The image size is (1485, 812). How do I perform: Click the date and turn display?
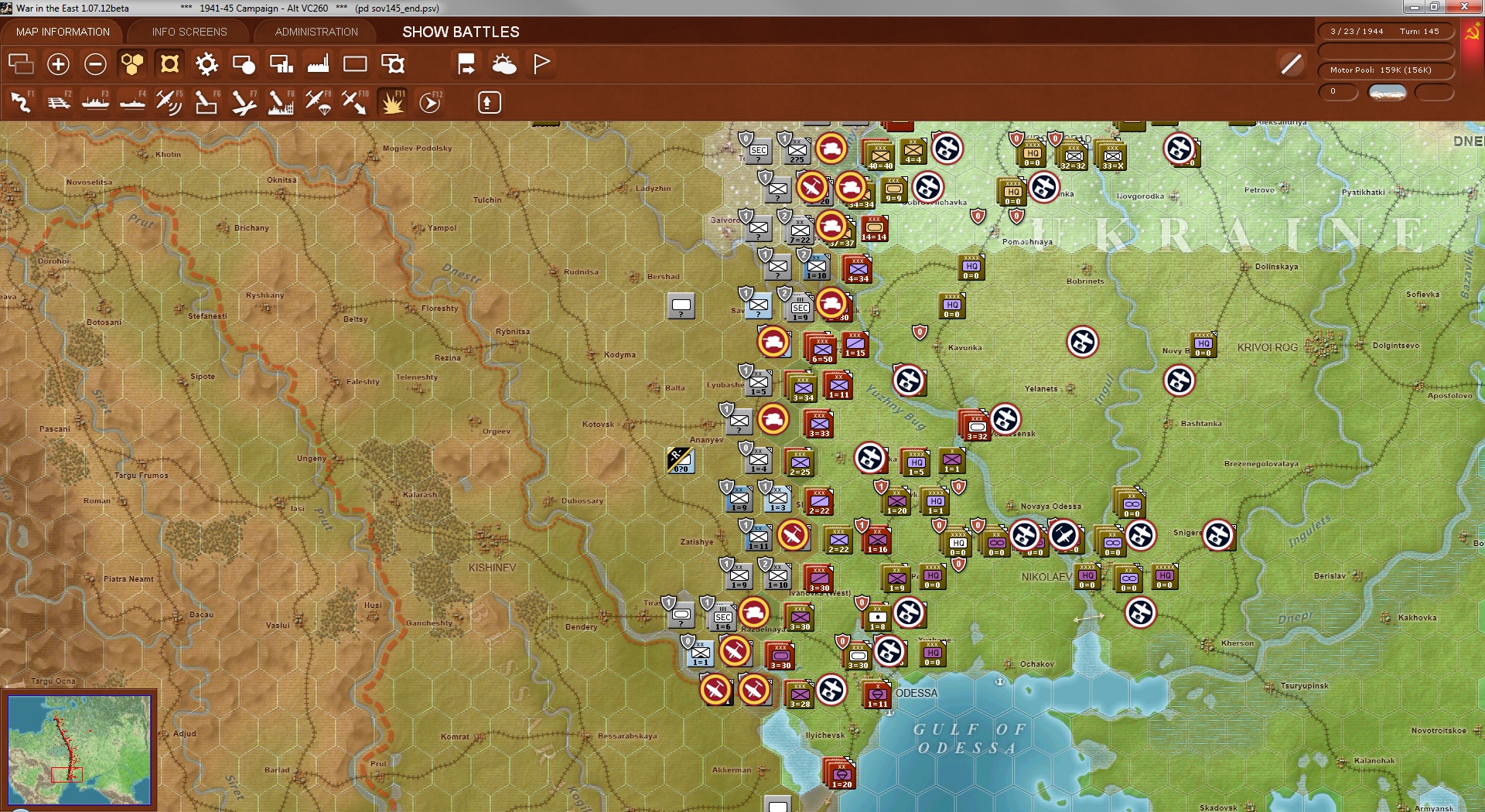(1385, 32)
